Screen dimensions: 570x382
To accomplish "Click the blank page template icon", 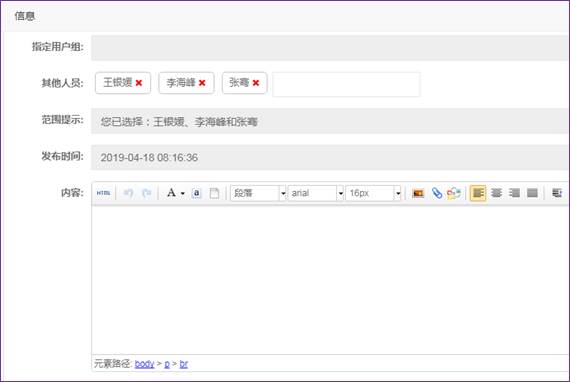I will pyautogui.click(x=214, y=193).
